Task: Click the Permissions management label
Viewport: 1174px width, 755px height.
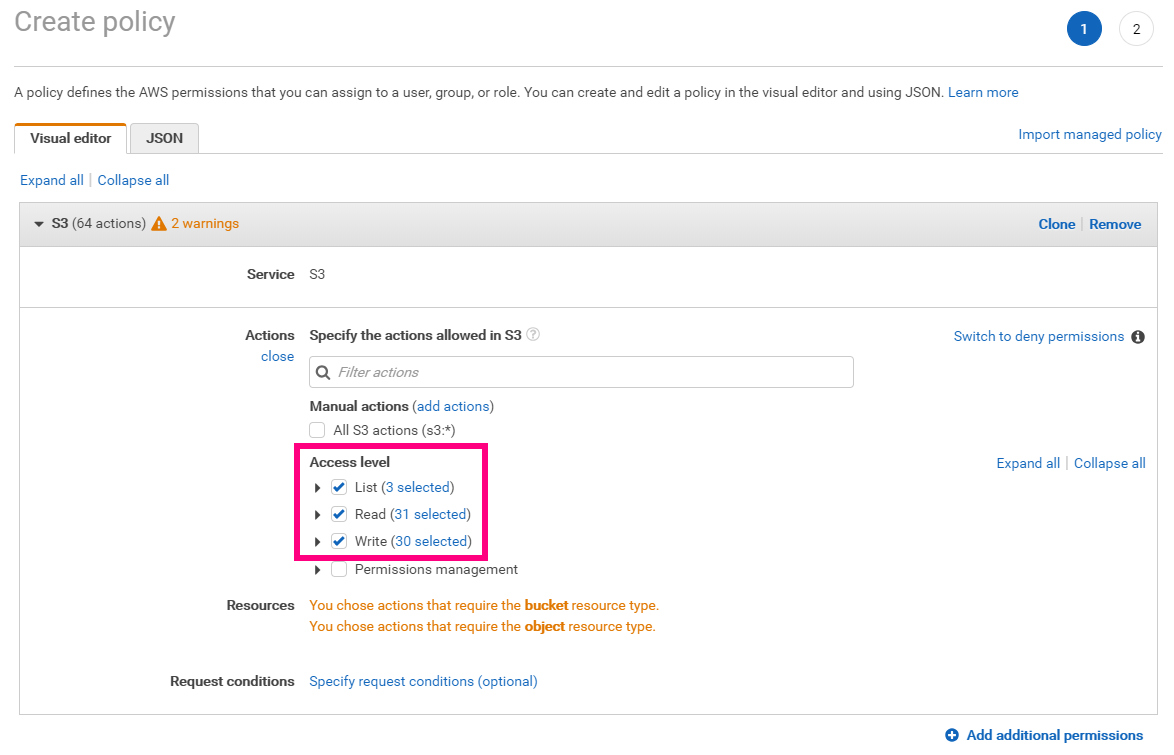Action: click(x=436, y=570)
